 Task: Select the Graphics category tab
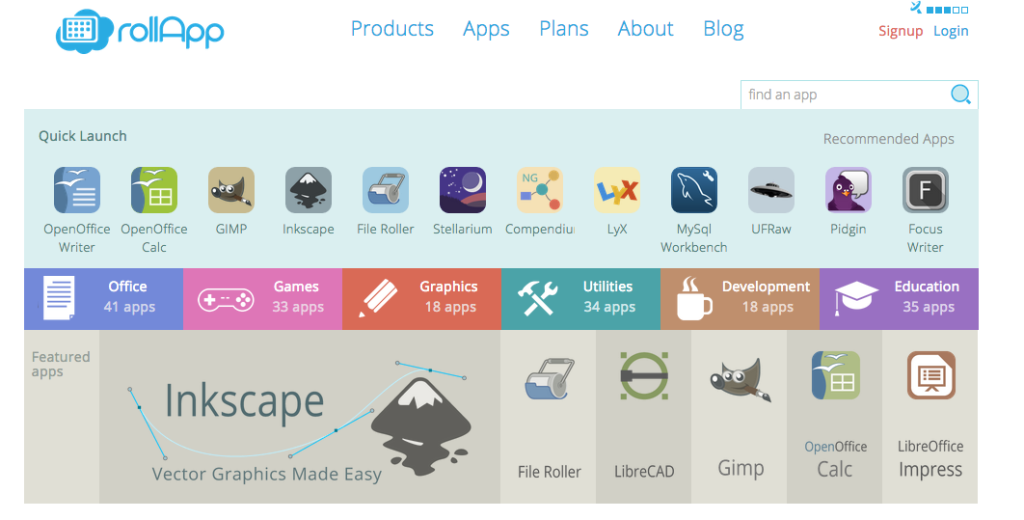422,299
